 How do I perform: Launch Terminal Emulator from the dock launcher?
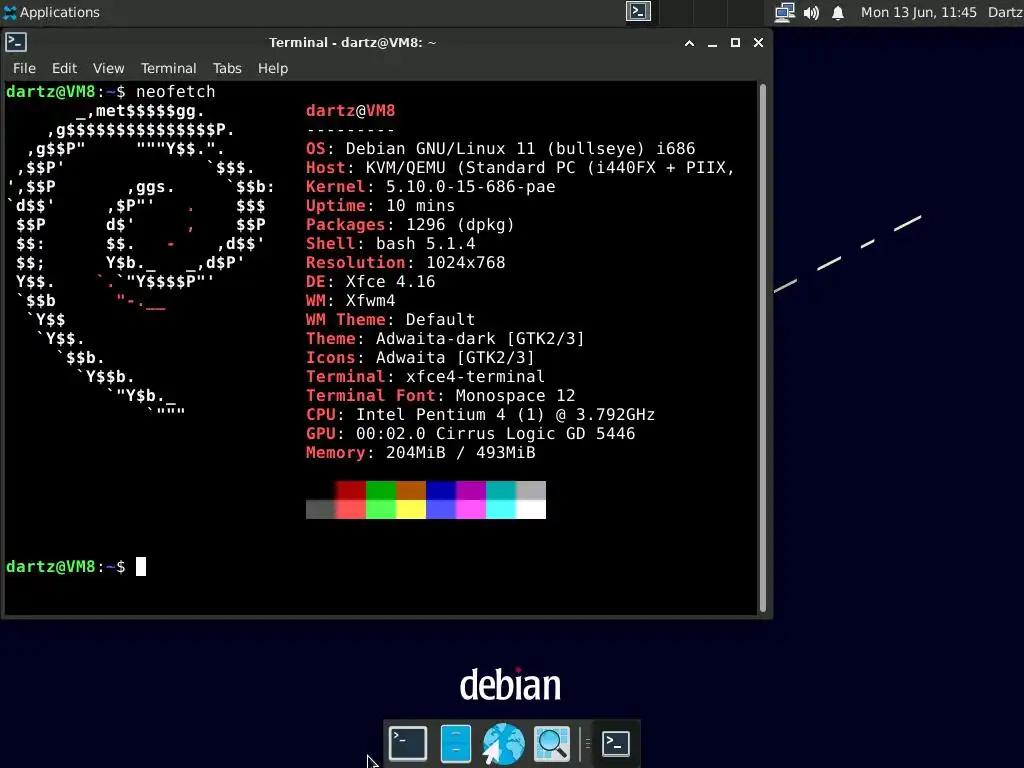coord(408,743)
